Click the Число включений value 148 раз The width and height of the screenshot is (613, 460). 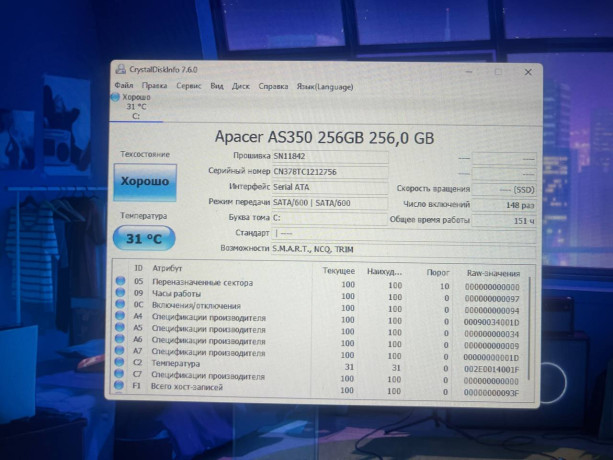click(504, 205)
